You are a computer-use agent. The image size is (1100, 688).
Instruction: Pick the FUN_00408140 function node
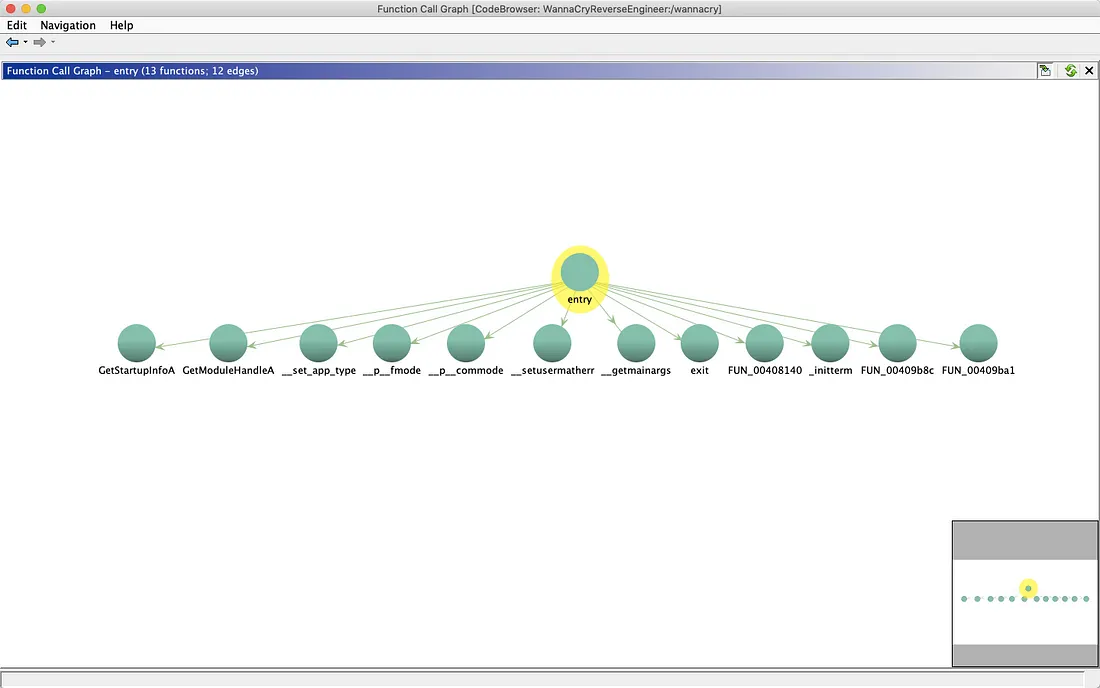(x=764, y=343)
